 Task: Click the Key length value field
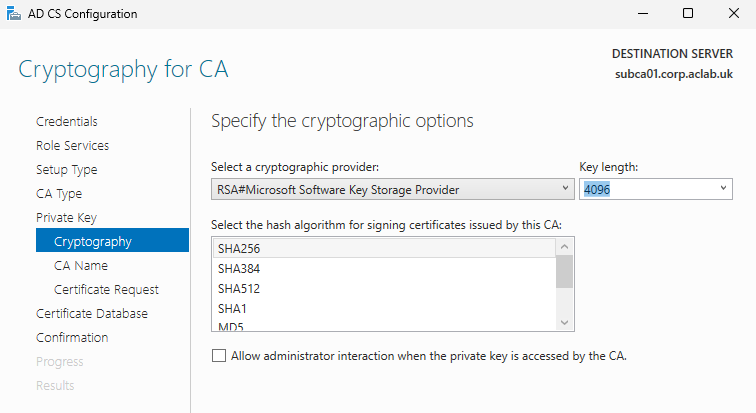tap(645, 188)
